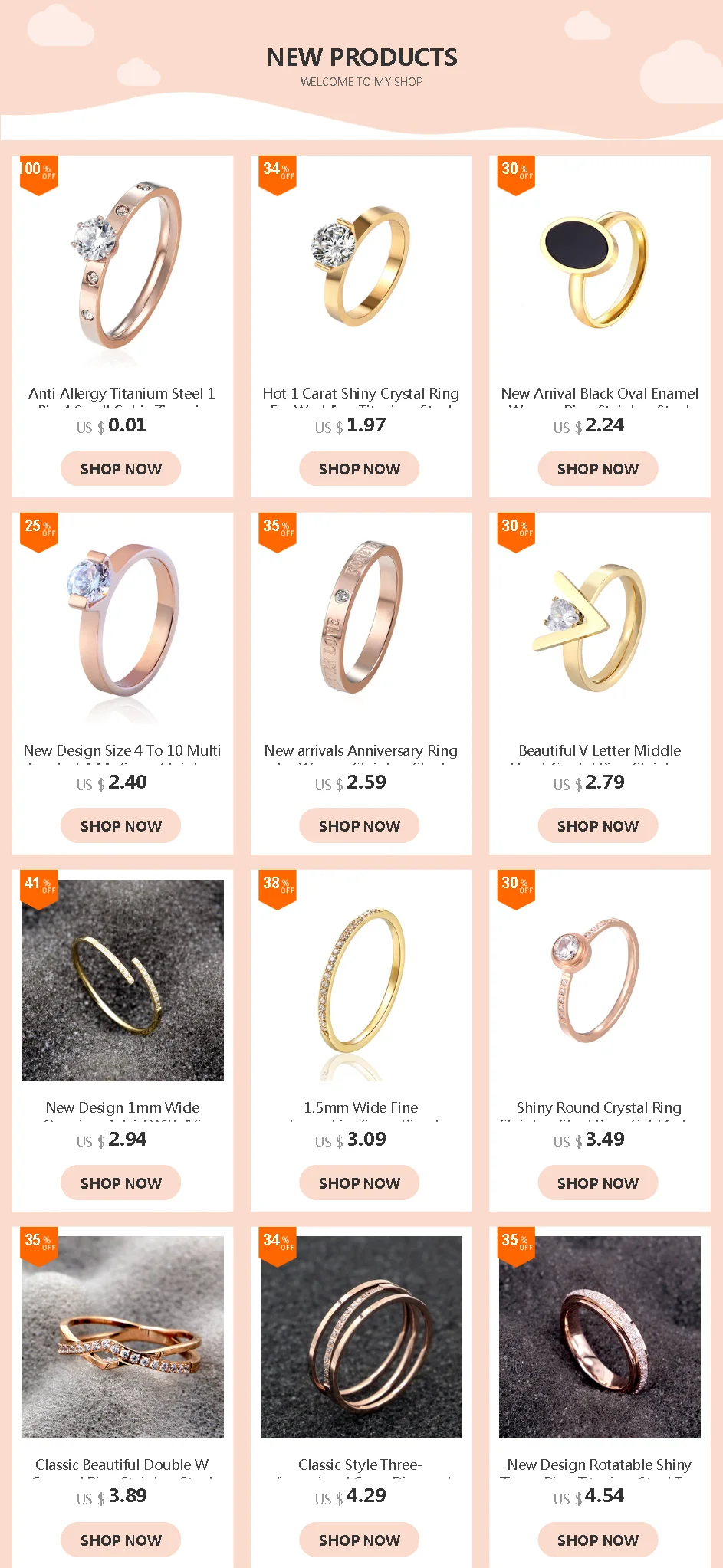Click Shop Now for the $1.97 crystal ring
This screenshot has width=723, height=1568.
pos(360,468)
